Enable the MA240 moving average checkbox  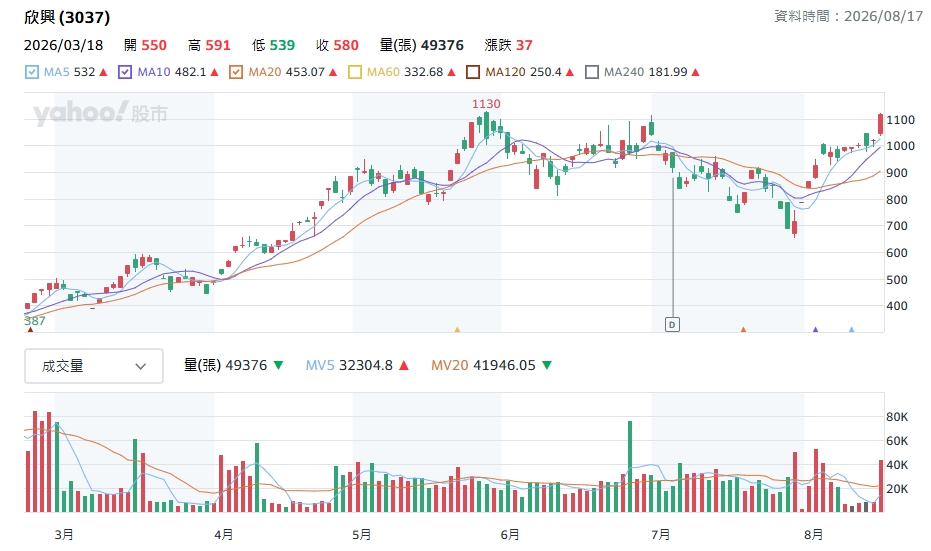[x=591, y=72]
